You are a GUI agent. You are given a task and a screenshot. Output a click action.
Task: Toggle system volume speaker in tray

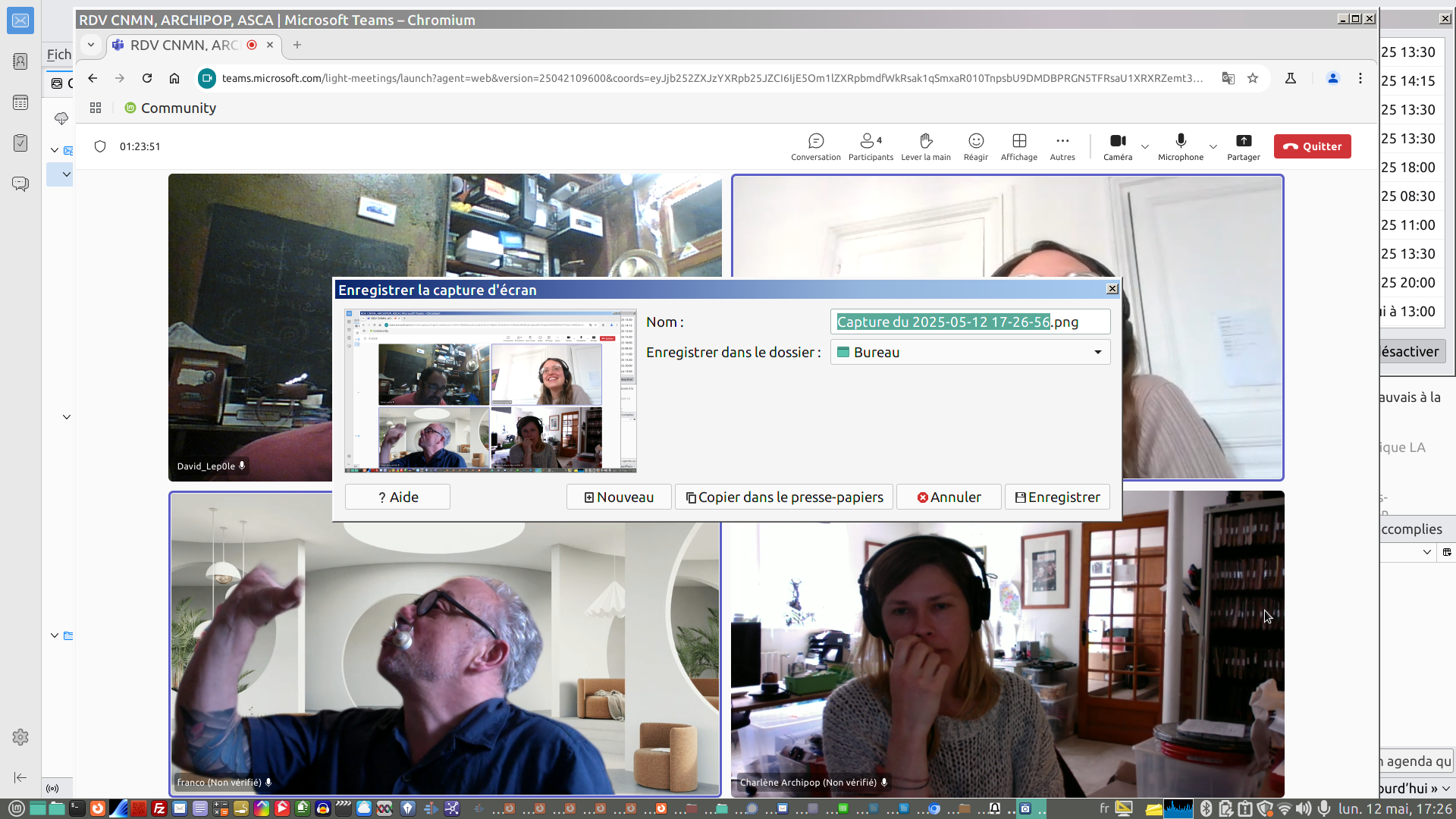point(1304,808)
